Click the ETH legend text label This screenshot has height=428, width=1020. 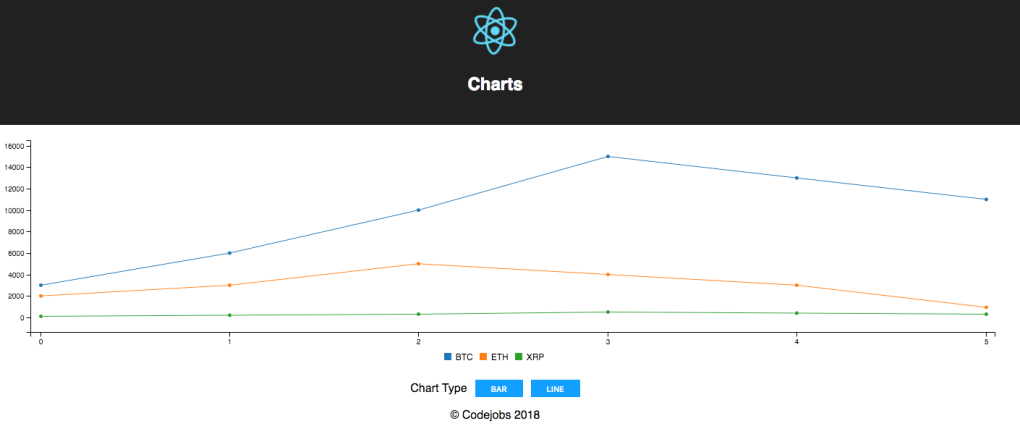tap(500, 357)
